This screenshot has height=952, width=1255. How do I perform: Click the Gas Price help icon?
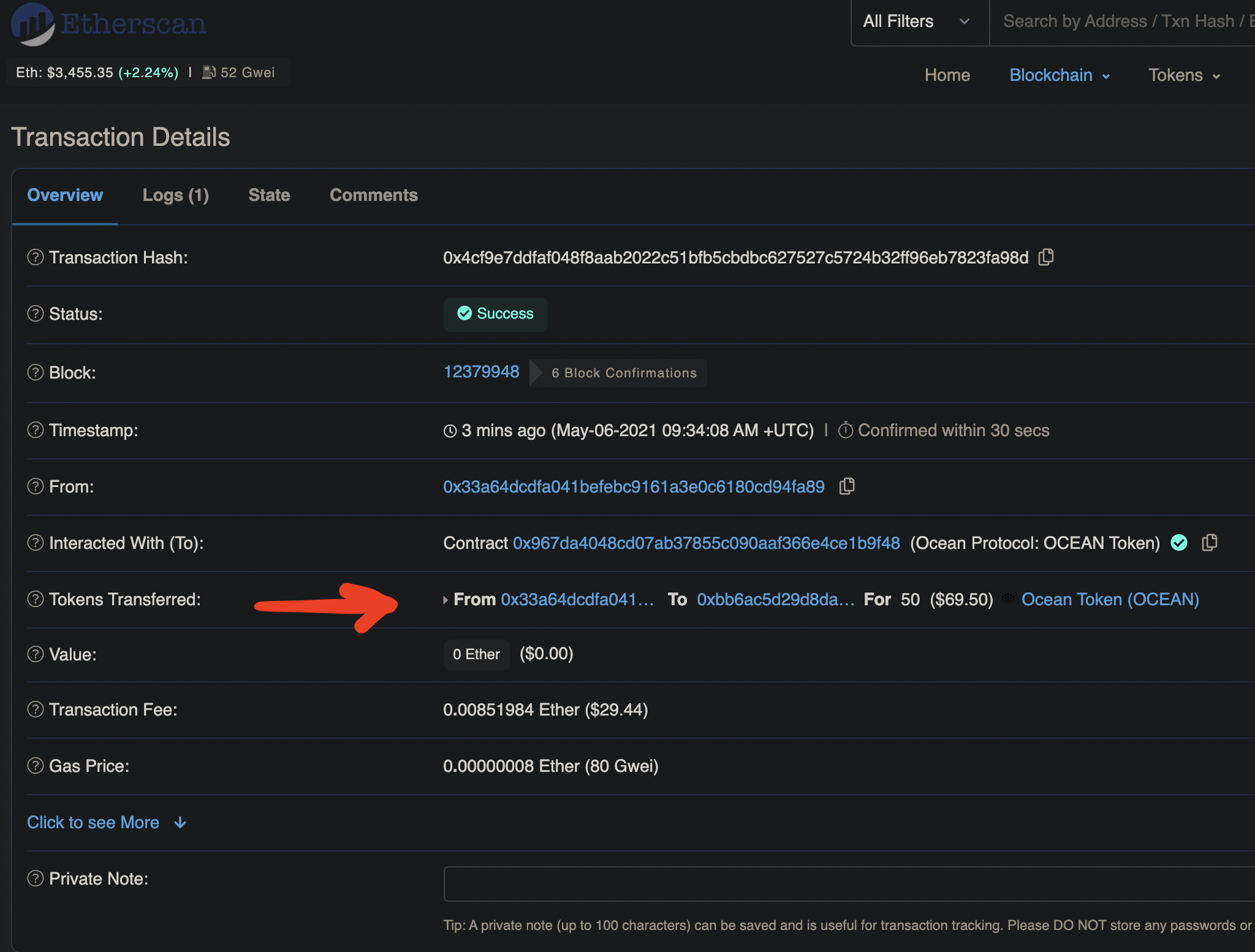click(x=36, y=766)
